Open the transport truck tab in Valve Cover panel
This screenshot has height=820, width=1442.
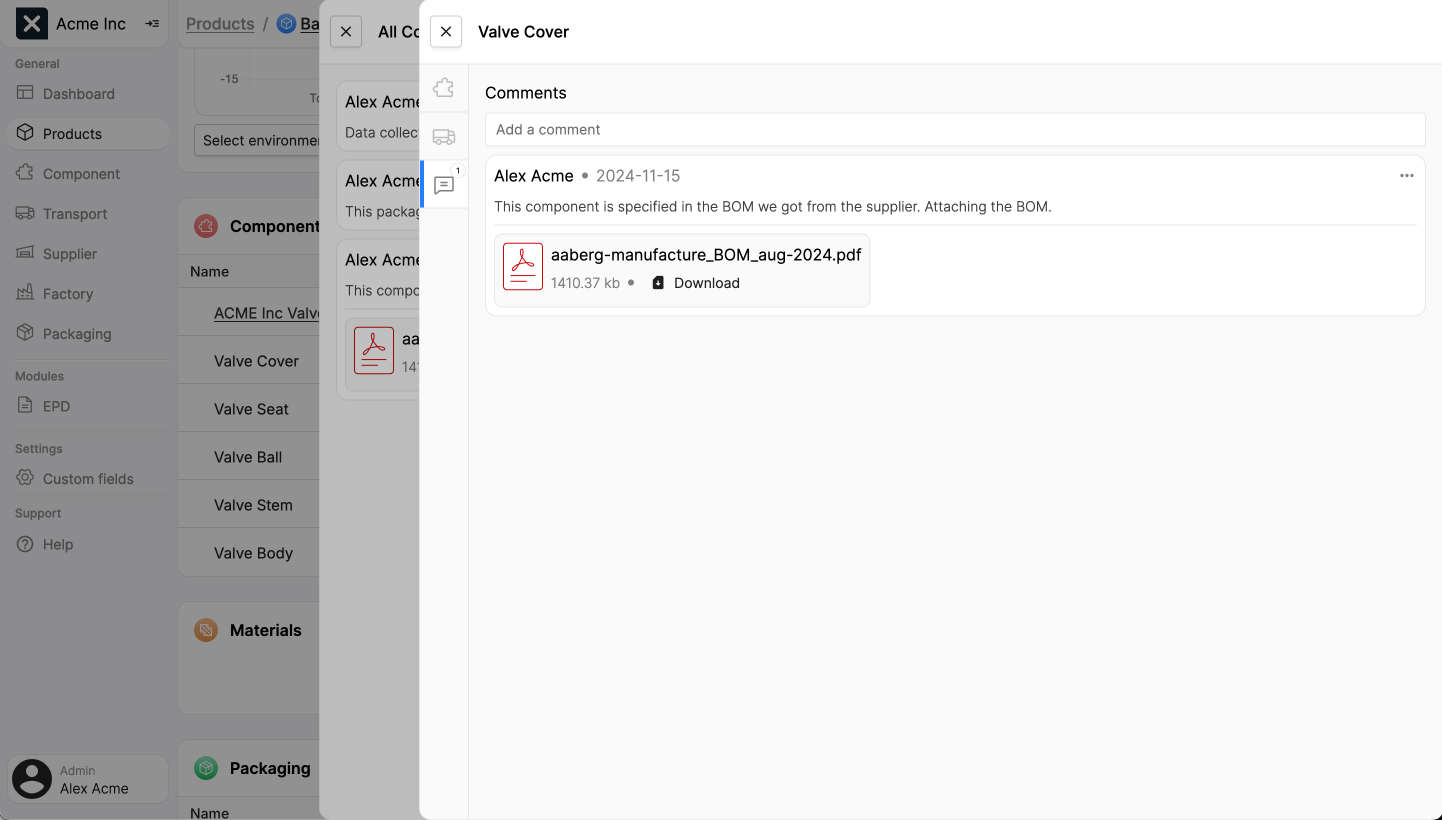444,137
